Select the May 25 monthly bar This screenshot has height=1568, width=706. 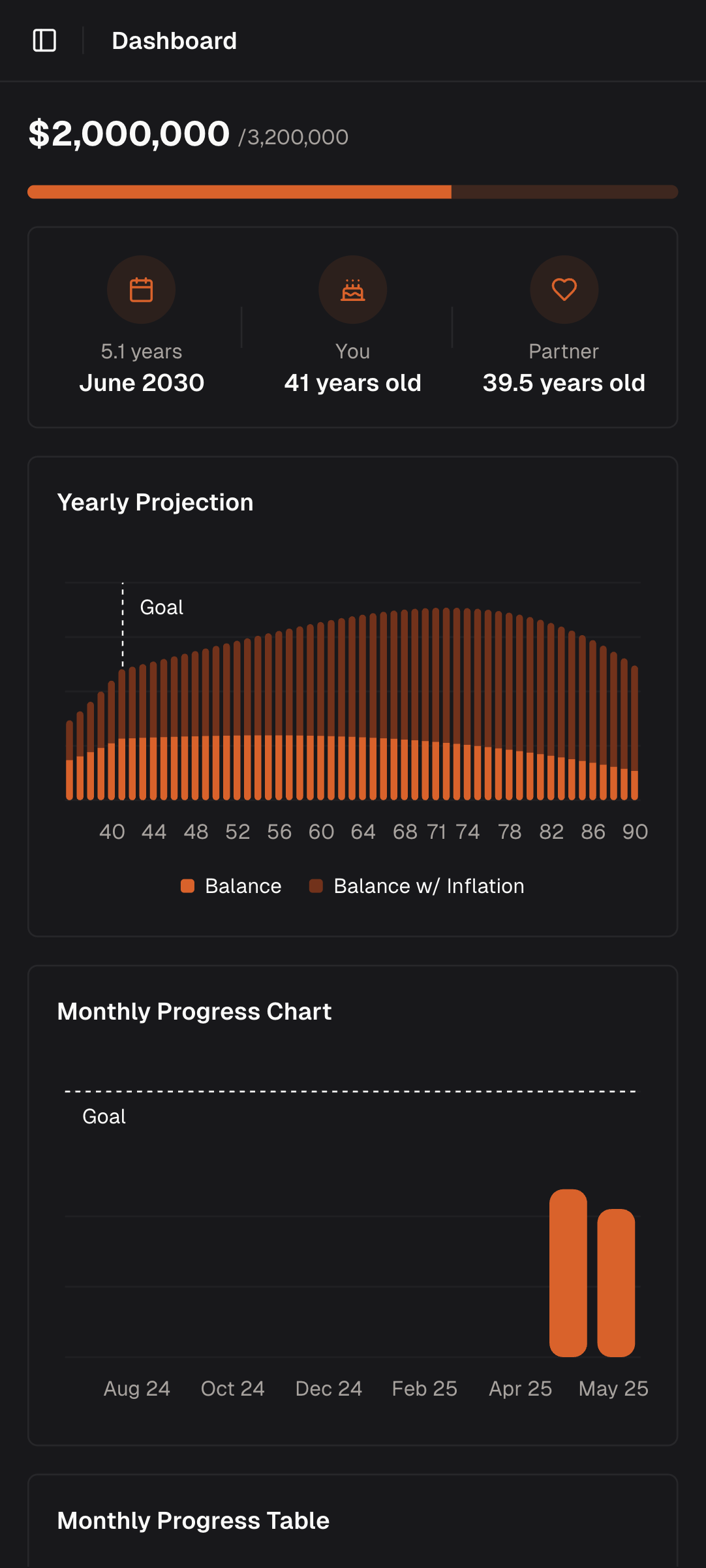(x=616, y=1283)
